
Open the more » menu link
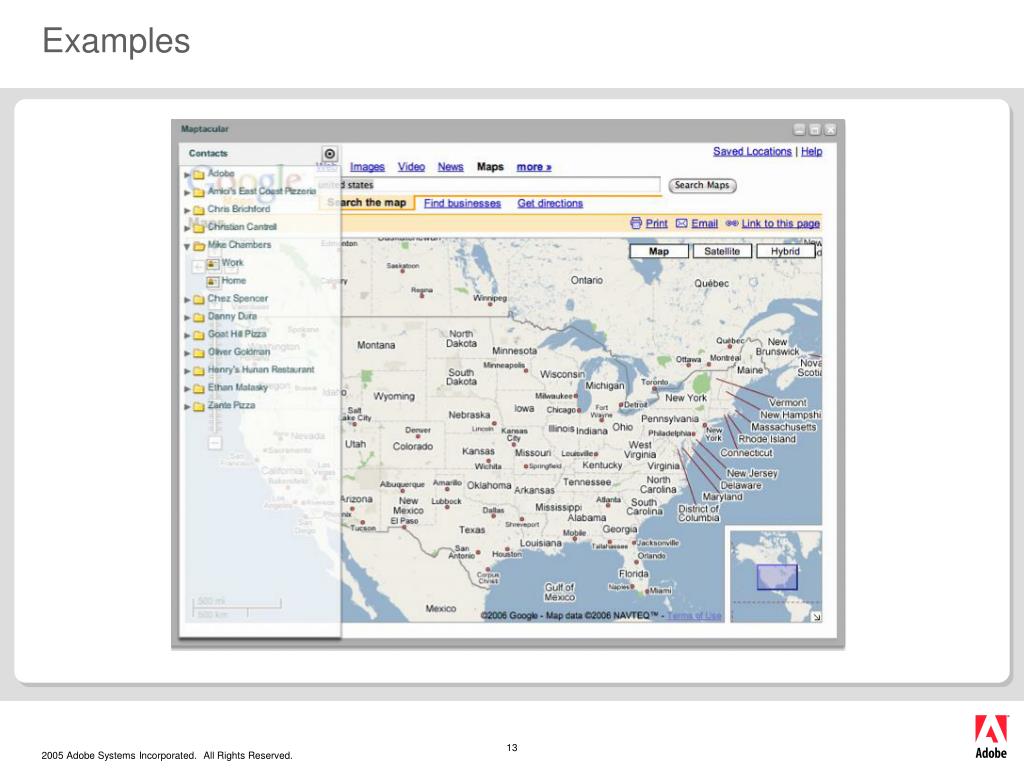(x=534, y=167)
